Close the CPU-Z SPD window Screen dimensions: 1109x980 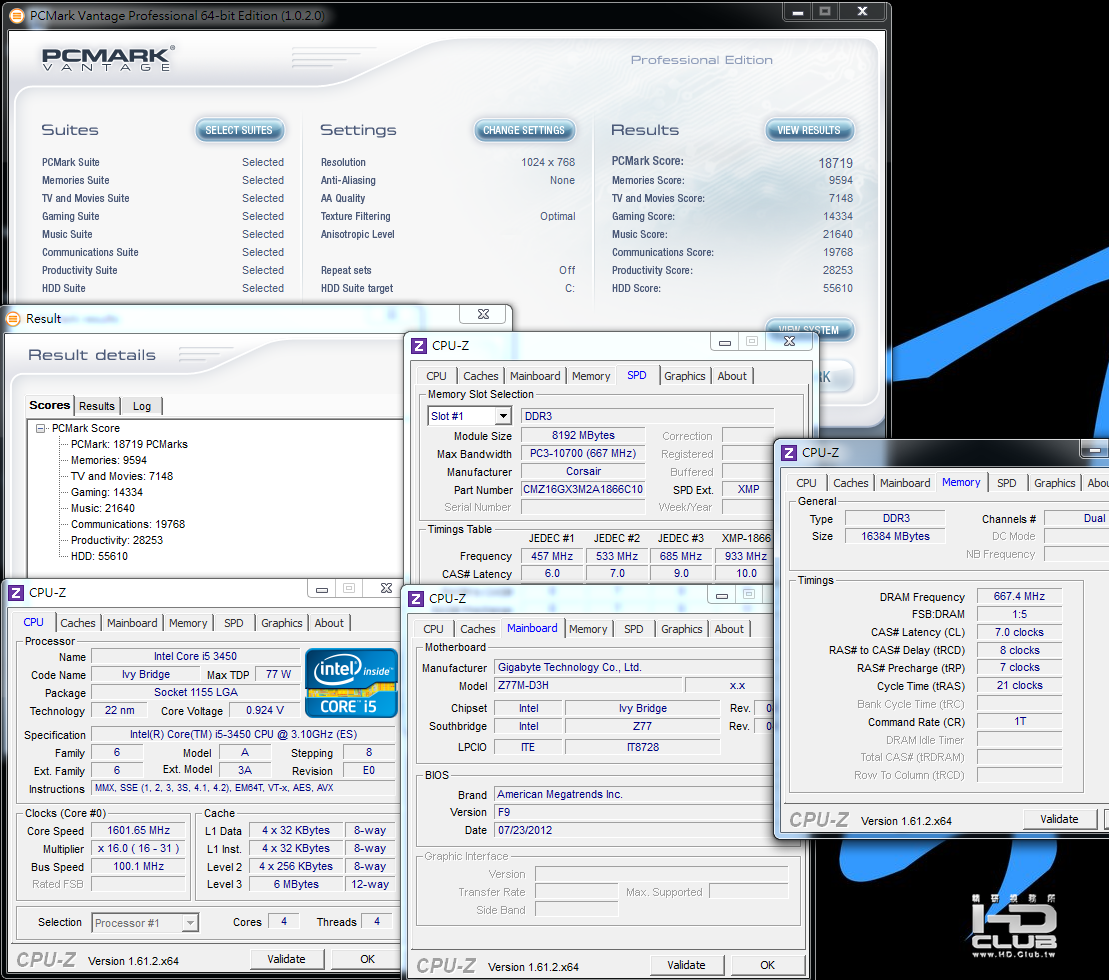pyautogui.click(x=790, y=342)
